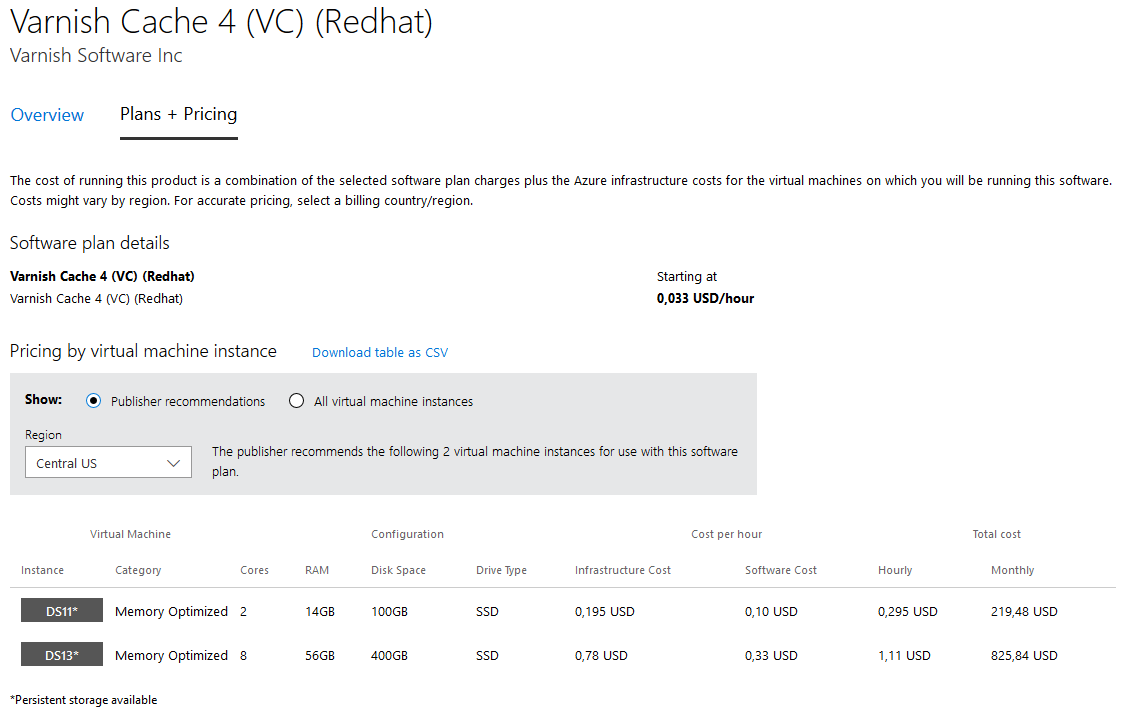
Task: Click the 100GB disk space value
Action: [389, 612]
